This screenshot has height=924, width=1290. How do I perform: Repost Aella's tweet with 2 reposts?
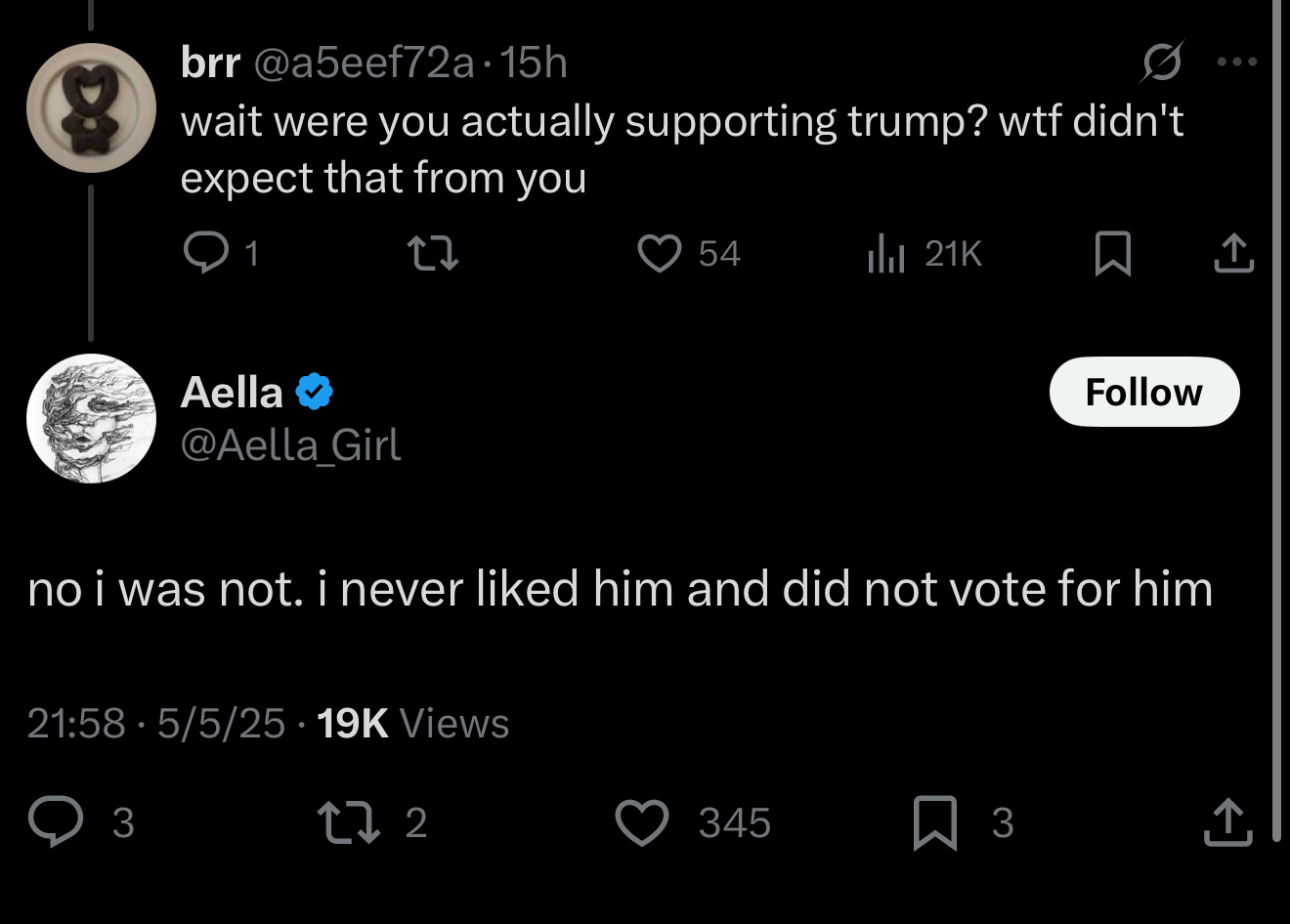349,821
